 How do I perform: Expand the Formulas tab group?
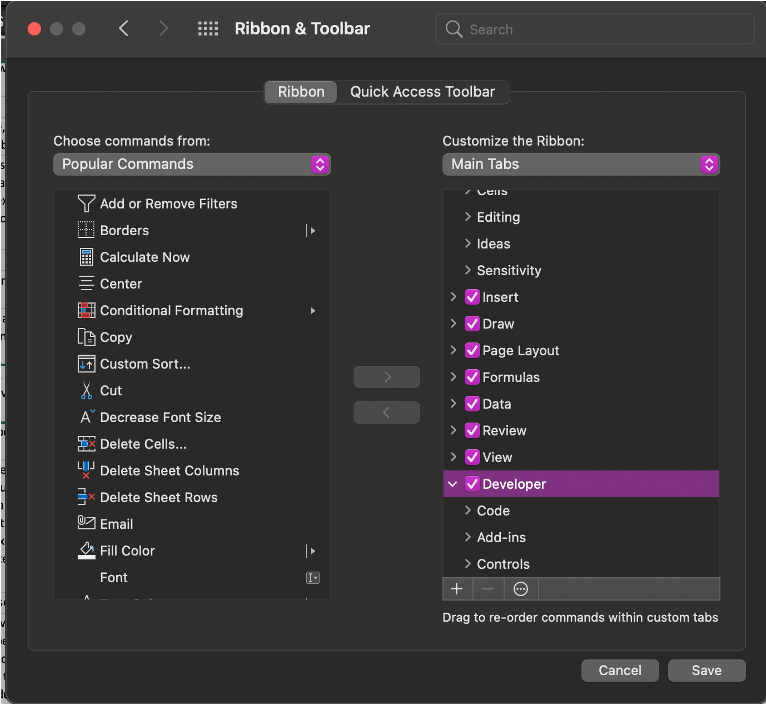point(453,377)
